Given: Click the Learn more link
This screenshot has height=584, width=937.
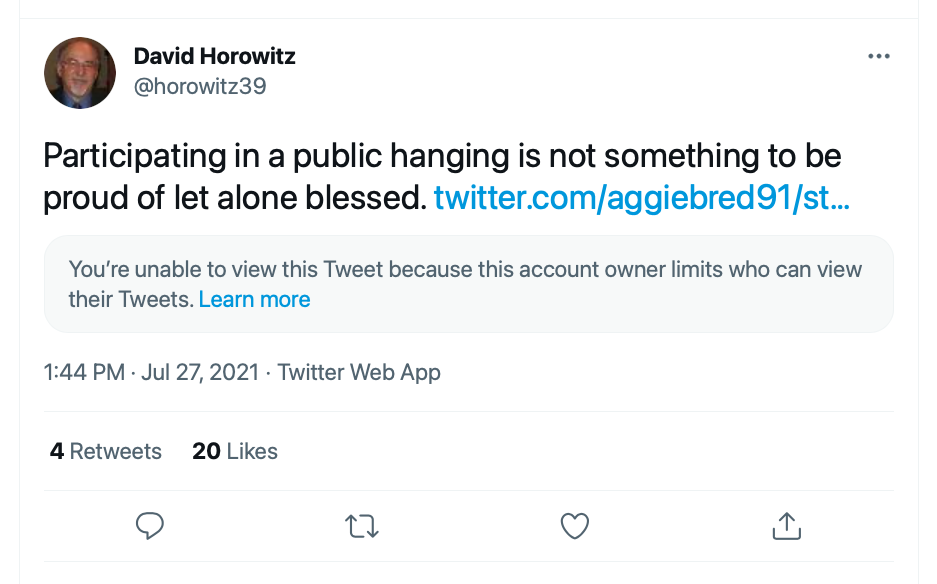Looking at the screenshot, I should pyautogui.click(x=254, y=299).
